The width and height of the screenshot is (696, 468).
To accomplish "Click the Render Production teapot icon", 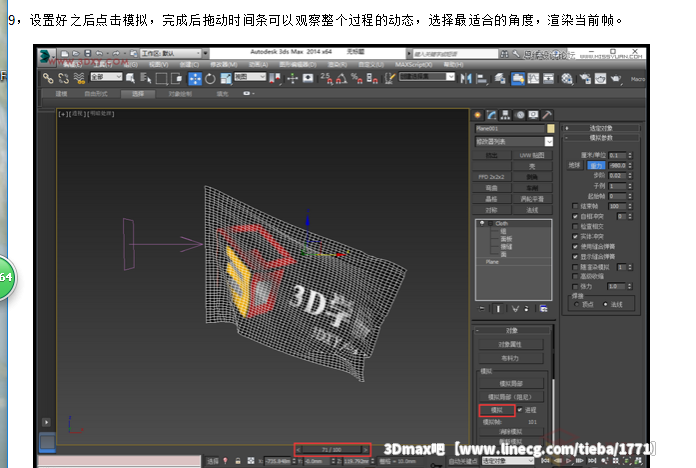I will click(616, 79).
